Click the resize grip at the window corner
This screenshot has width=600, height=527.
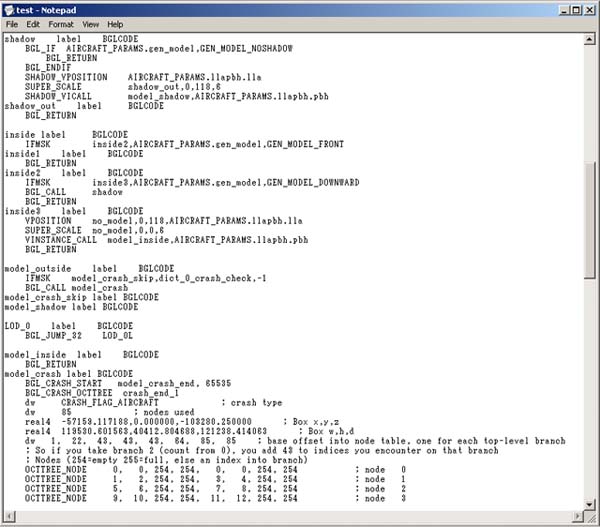pyautogui.click(x=590, y=516)
